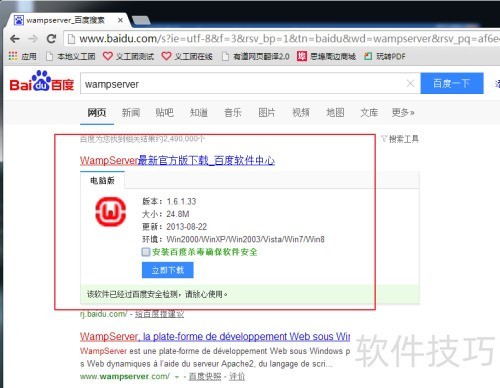This screenshot has width=500, height=388.
Task: Select the 电脑版 tab
Action: 102,180
